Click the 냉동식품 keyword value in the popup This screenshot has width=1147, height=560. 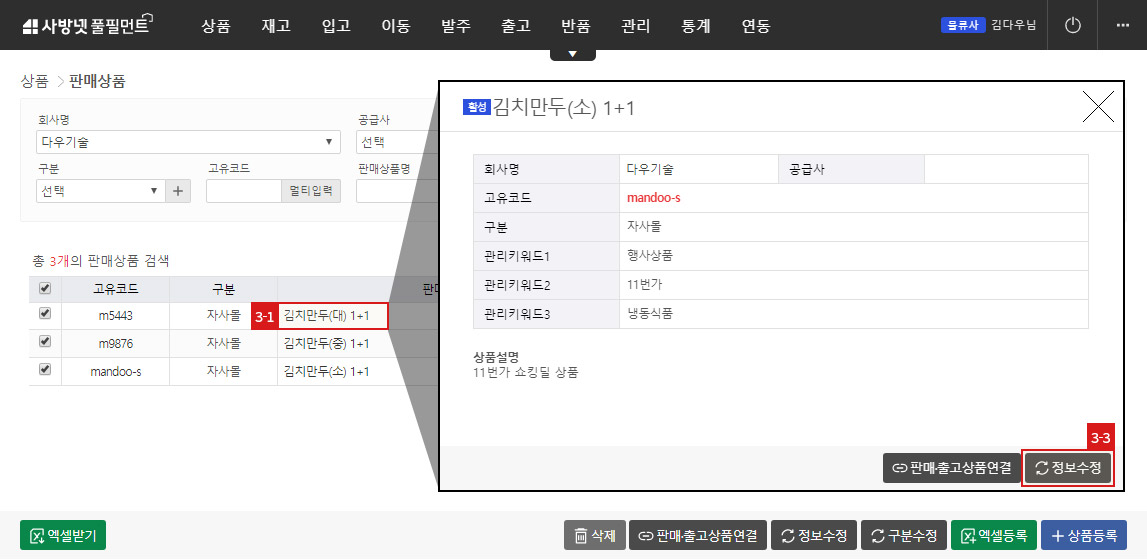[x=650, y=314]
